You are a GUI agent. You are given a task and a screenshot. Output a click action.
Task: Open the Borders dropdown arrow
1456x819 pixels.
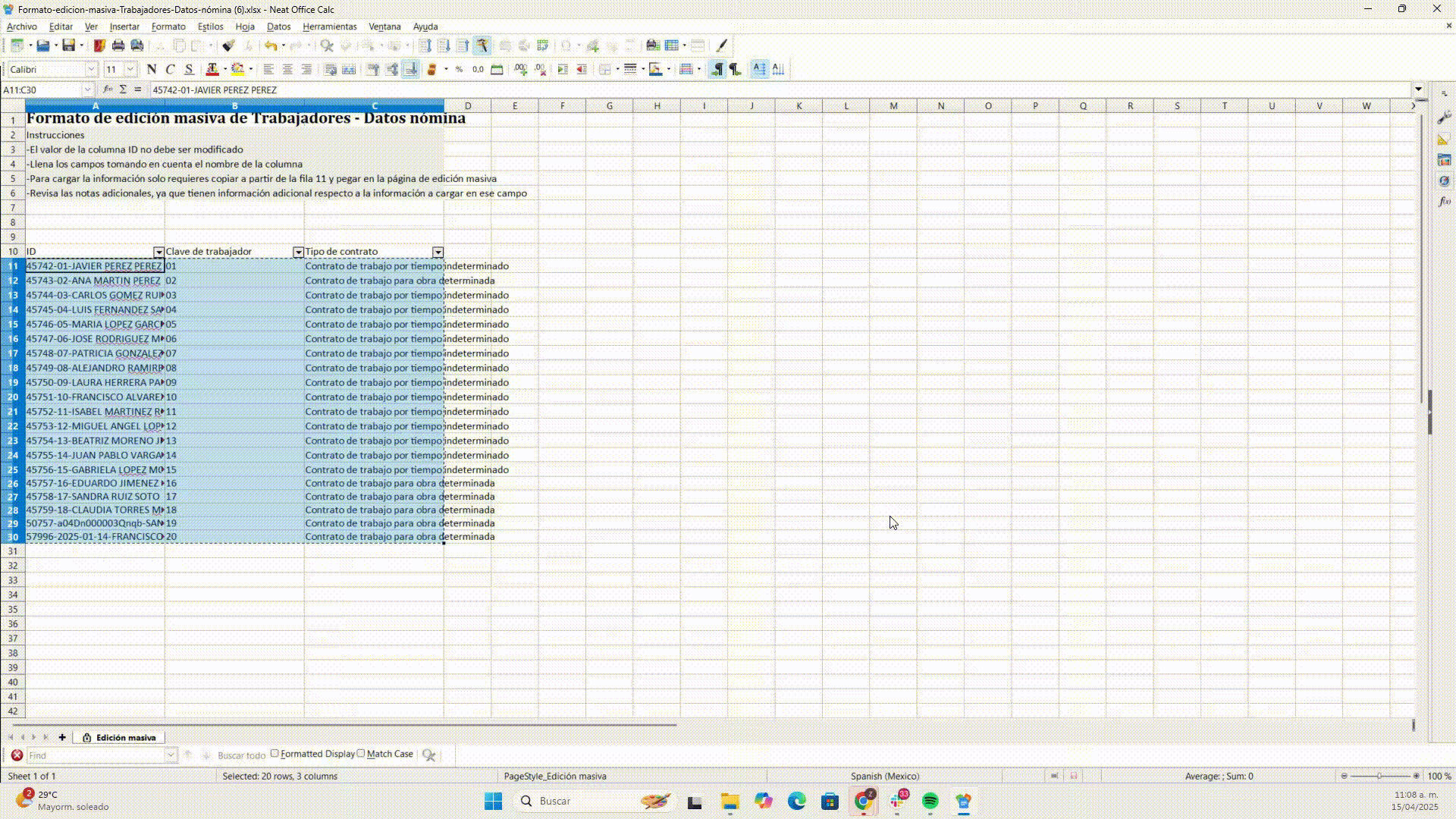[x=617, y=69]
